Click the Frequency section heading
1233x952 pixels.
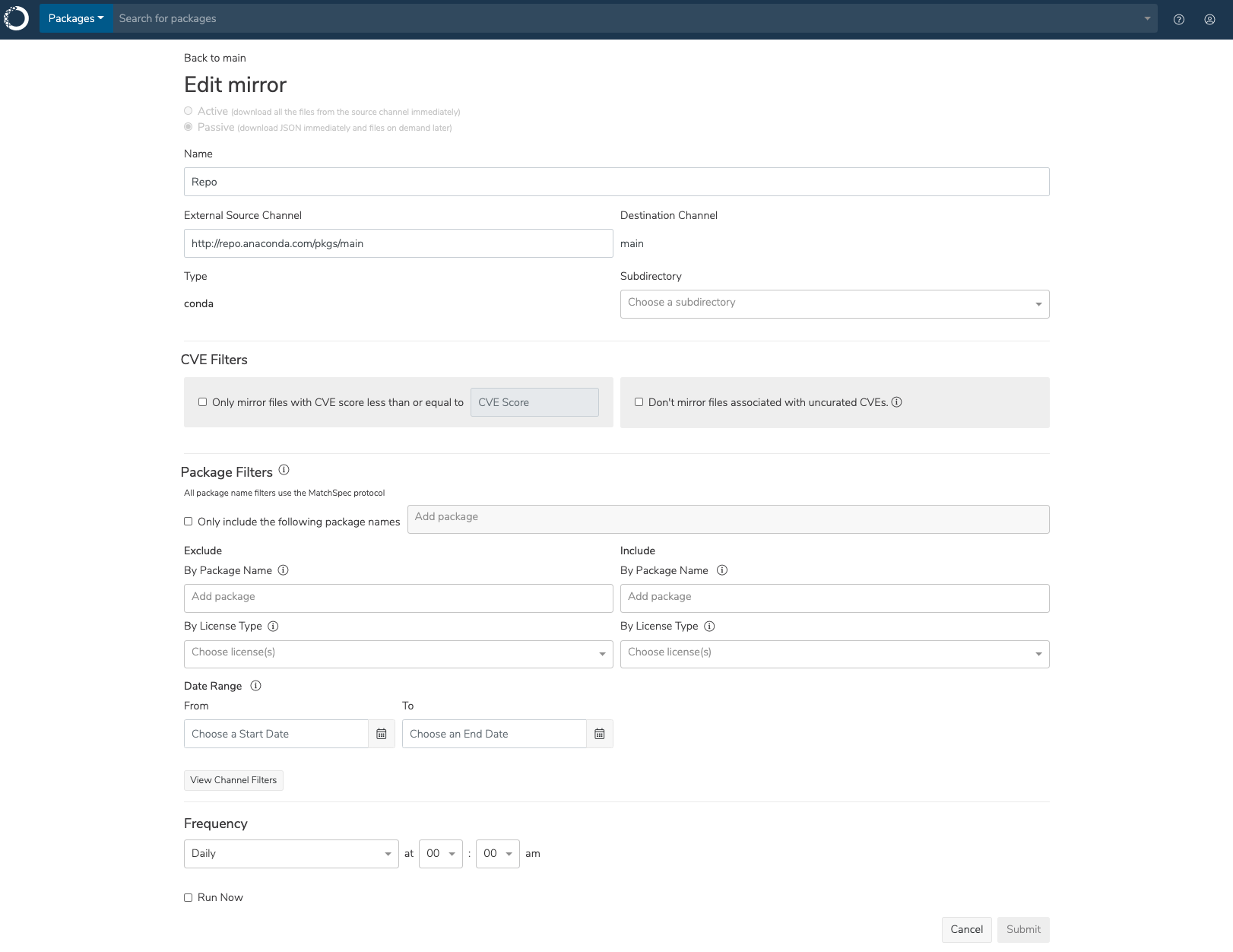(x=216, y=823)
